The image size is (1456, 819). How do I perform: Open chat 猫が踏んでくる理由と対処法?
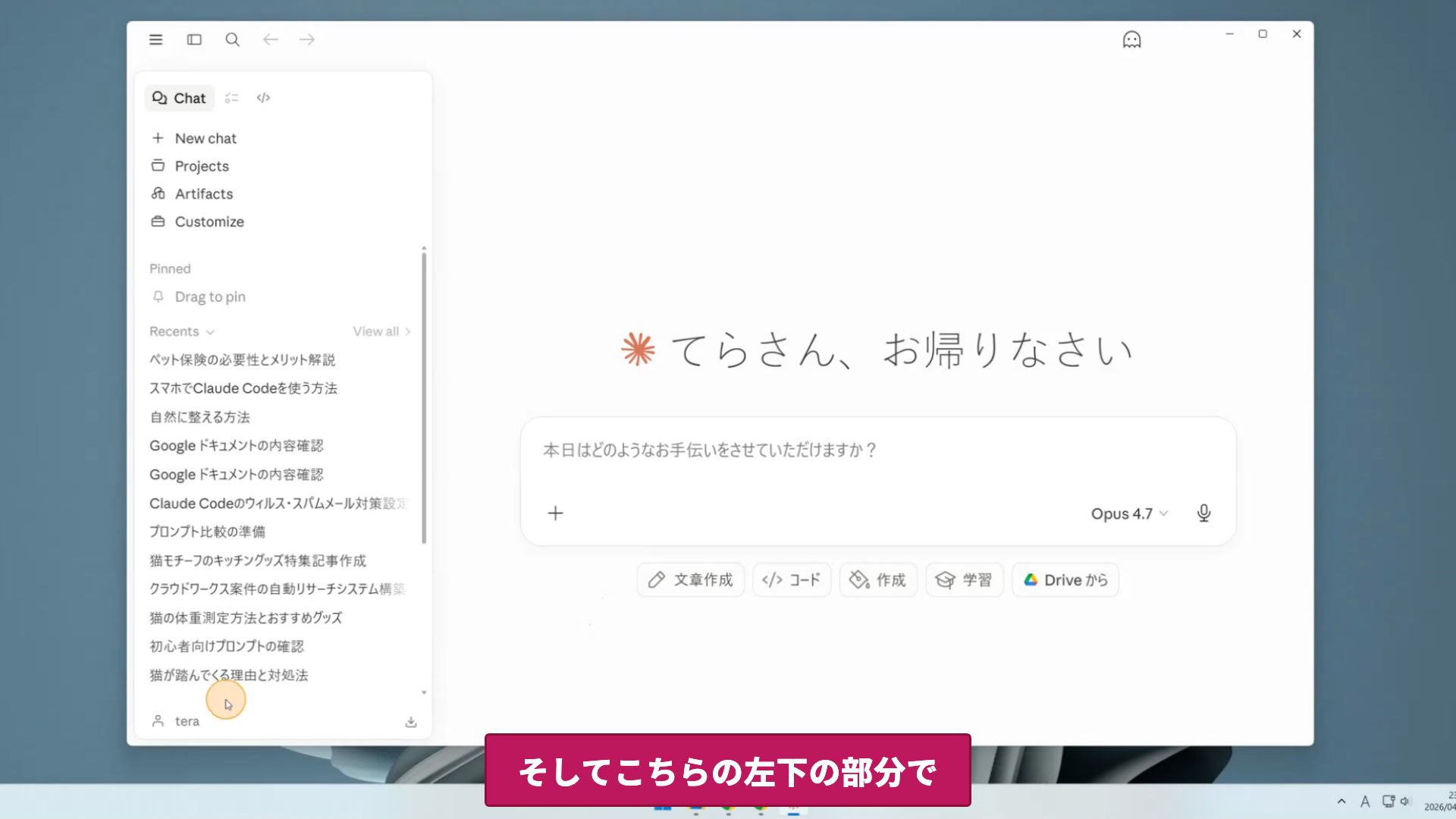coord(228,675)
